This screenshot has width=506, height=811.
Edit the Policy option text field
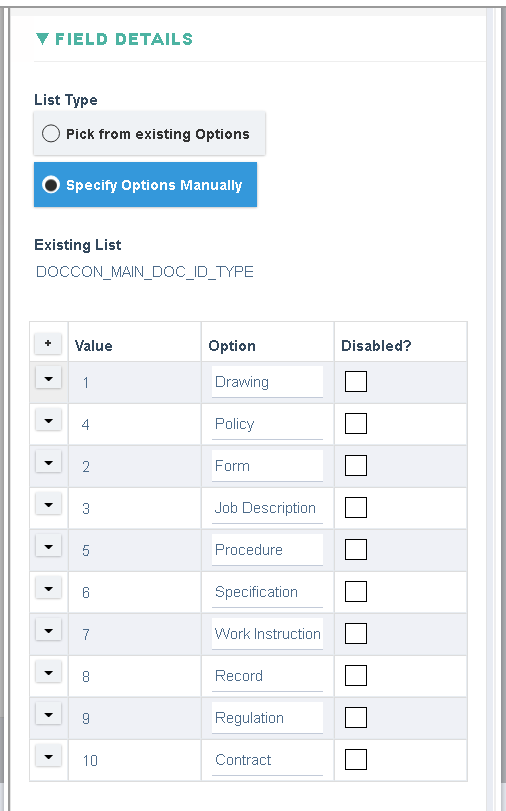tap(267, 424)
